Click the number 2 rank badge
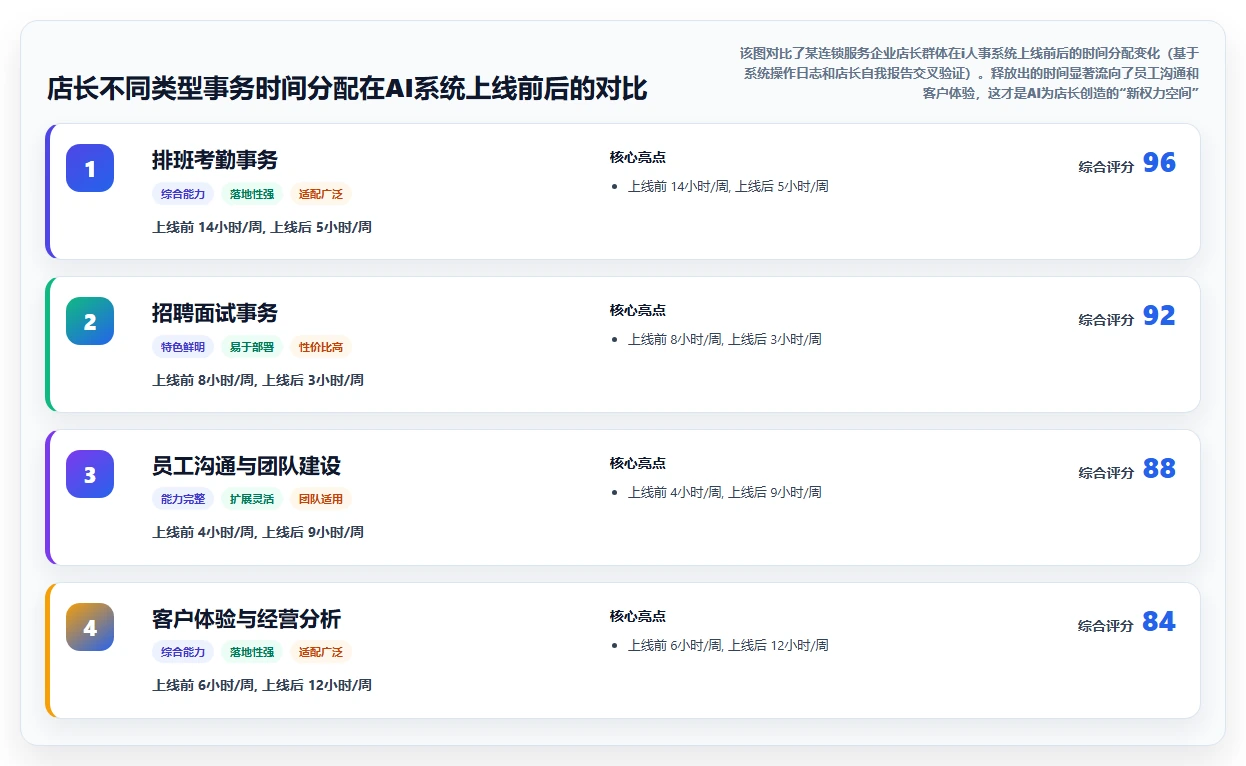The image size is (1246, 766). tap(90, 321)
